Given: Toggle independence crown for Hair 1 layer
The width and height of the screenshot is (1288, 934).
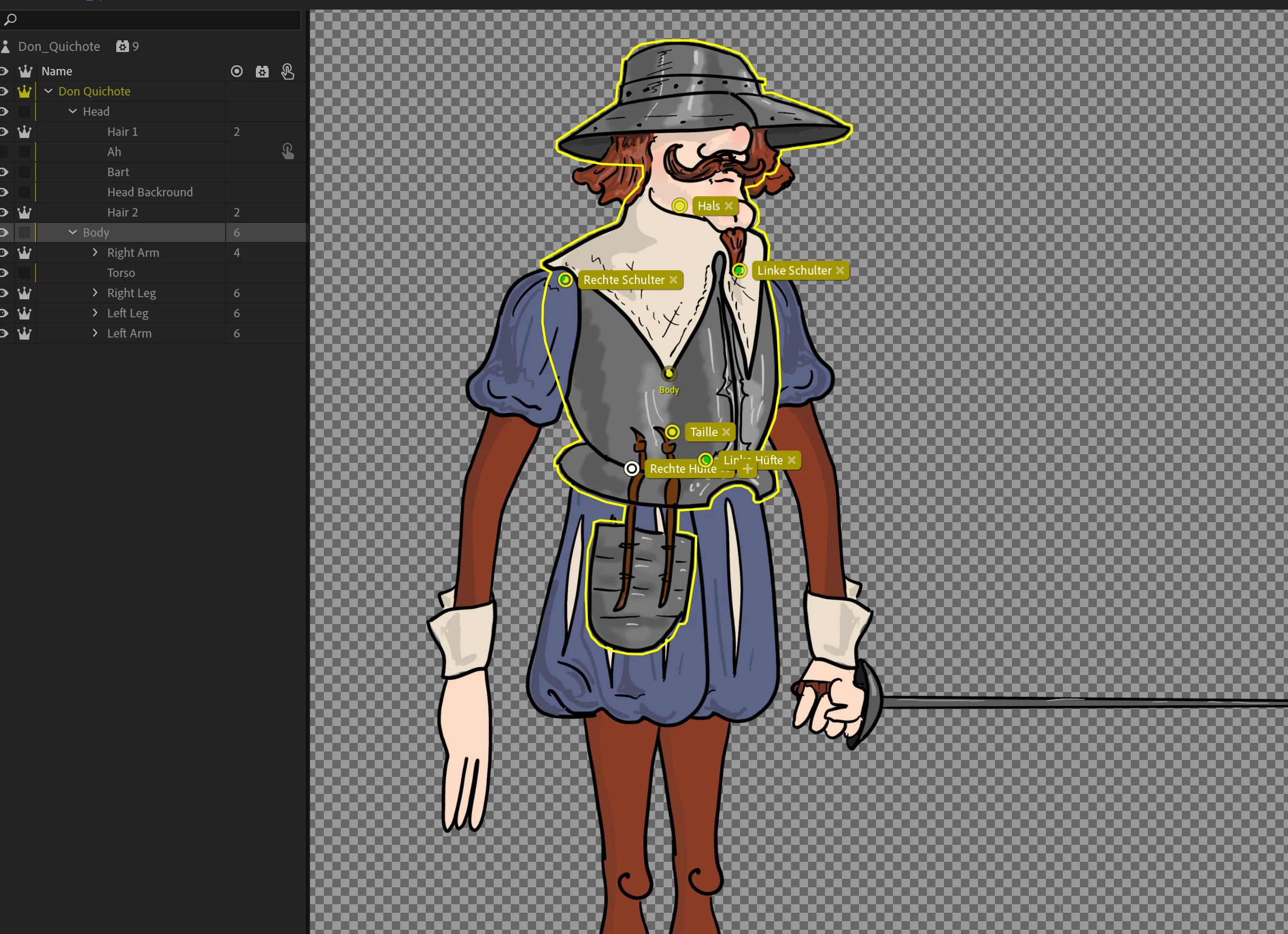Looking at the screenshot, I should pos(24,132).
